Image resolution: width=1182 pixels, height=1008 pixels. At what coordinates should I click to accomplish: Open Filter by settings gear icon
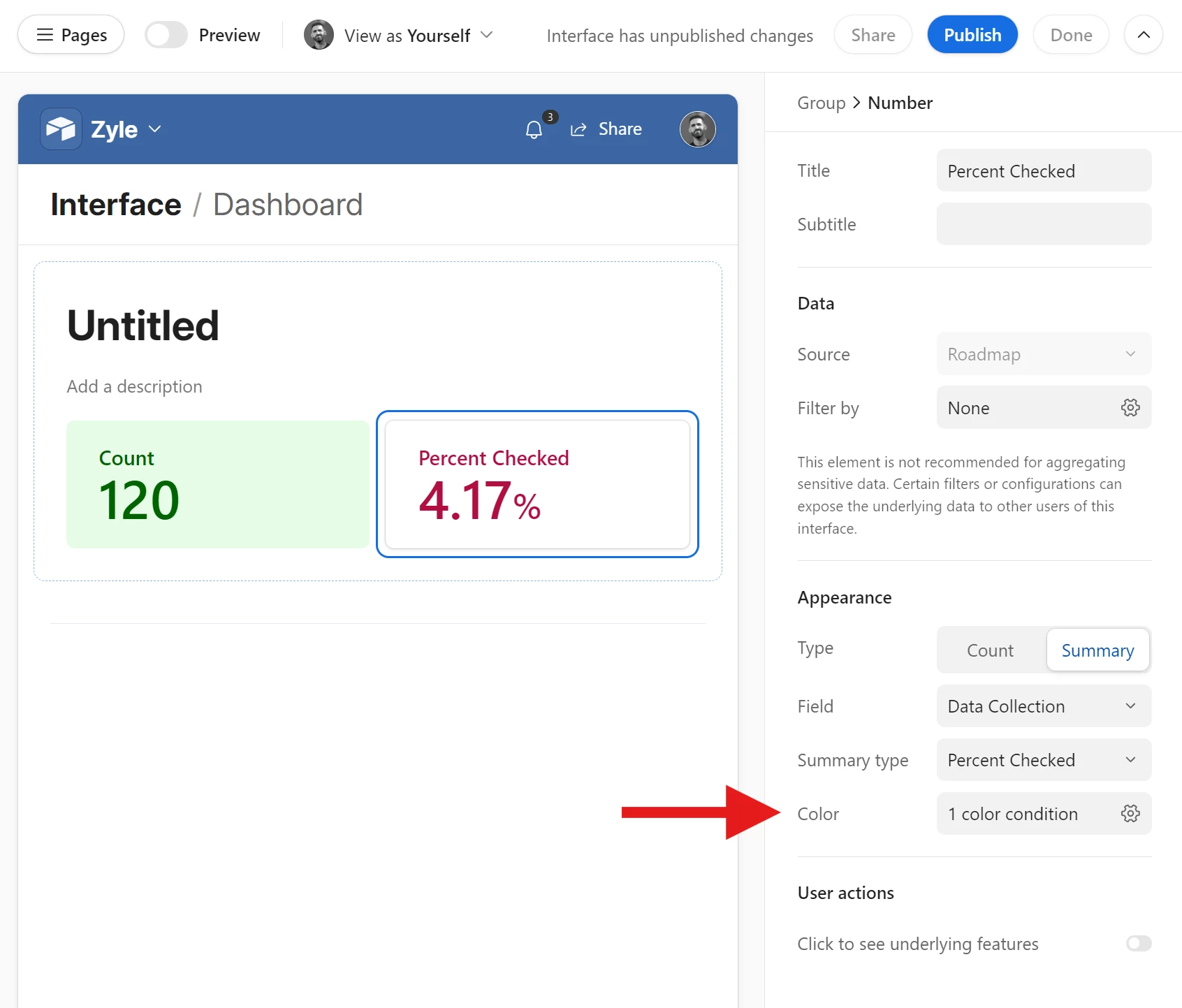[1130, 408]
